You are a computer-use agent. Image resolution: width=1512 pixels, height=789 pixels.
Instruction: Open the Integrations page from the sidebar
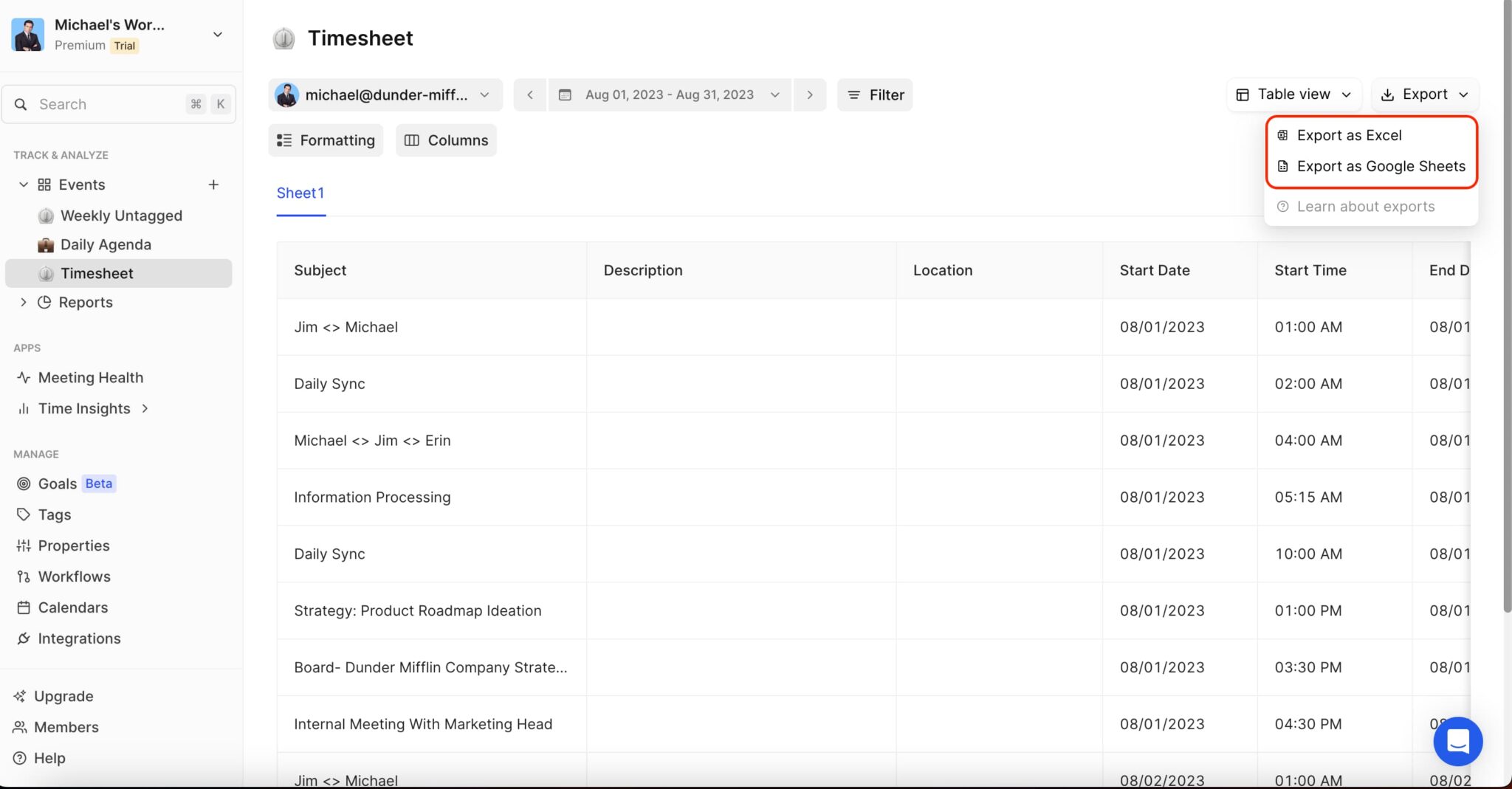79,638
